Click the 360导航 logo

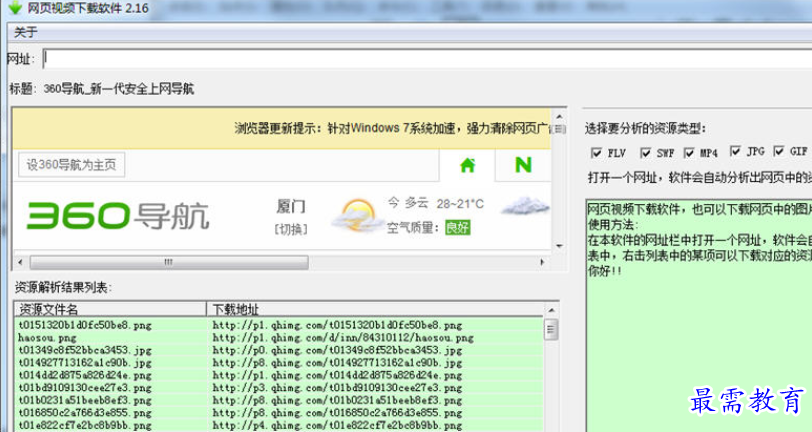click(x=118, y=215)
